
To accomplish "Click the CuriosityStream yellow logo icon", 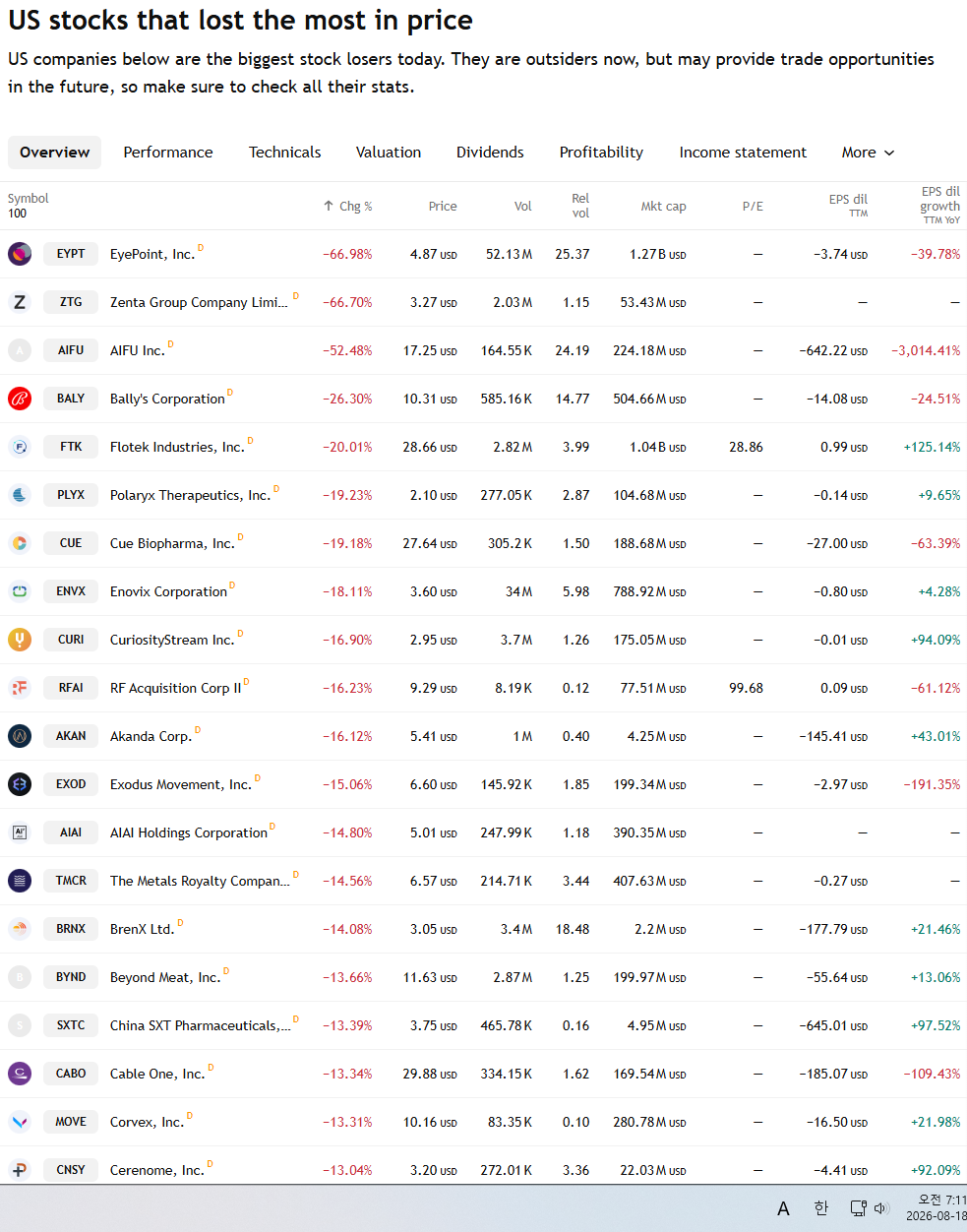I will (x=20, y=640).
